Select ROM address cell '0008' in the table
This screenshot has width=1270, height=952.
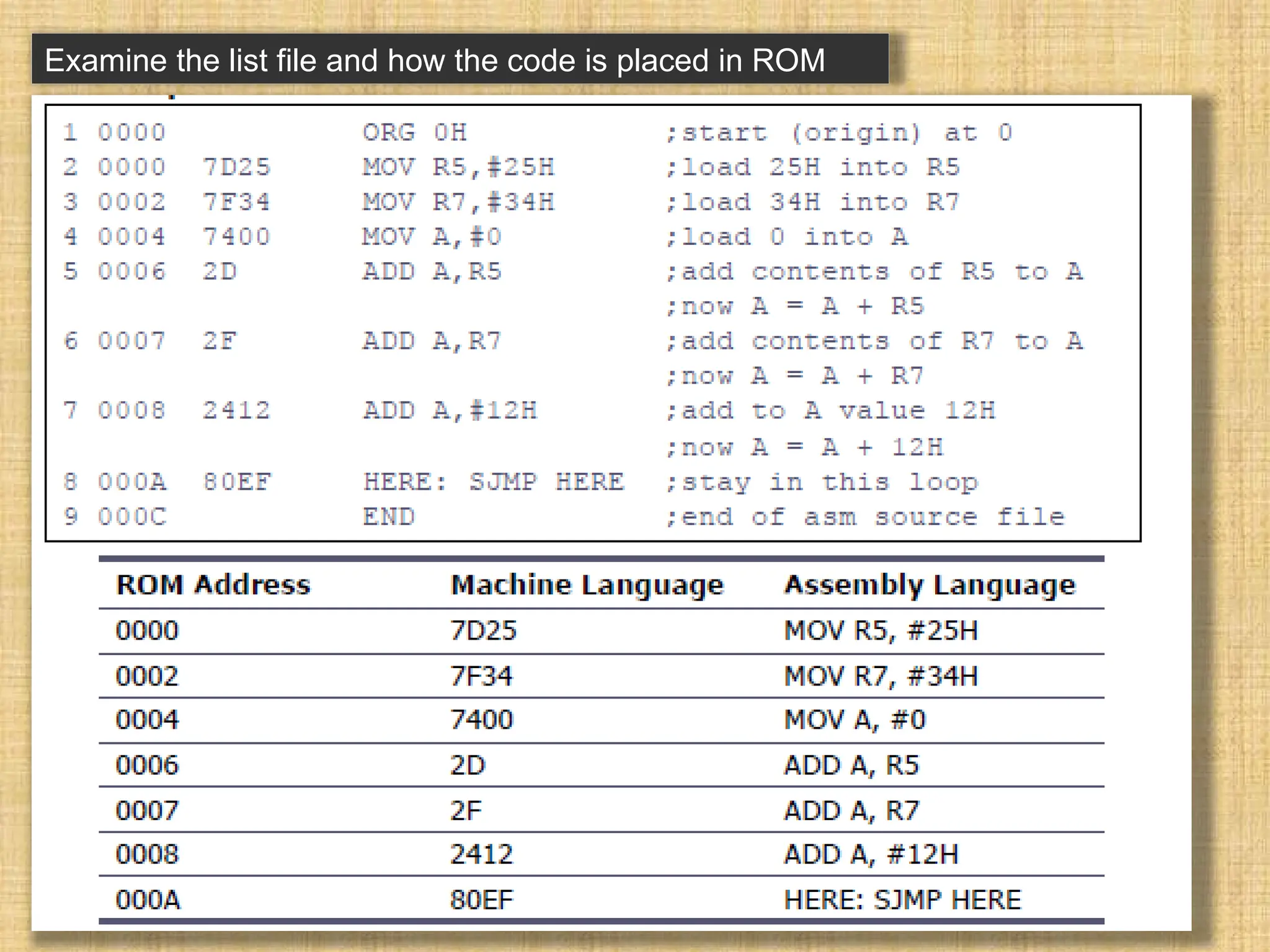pyautogui.click(x=147, y=855)
